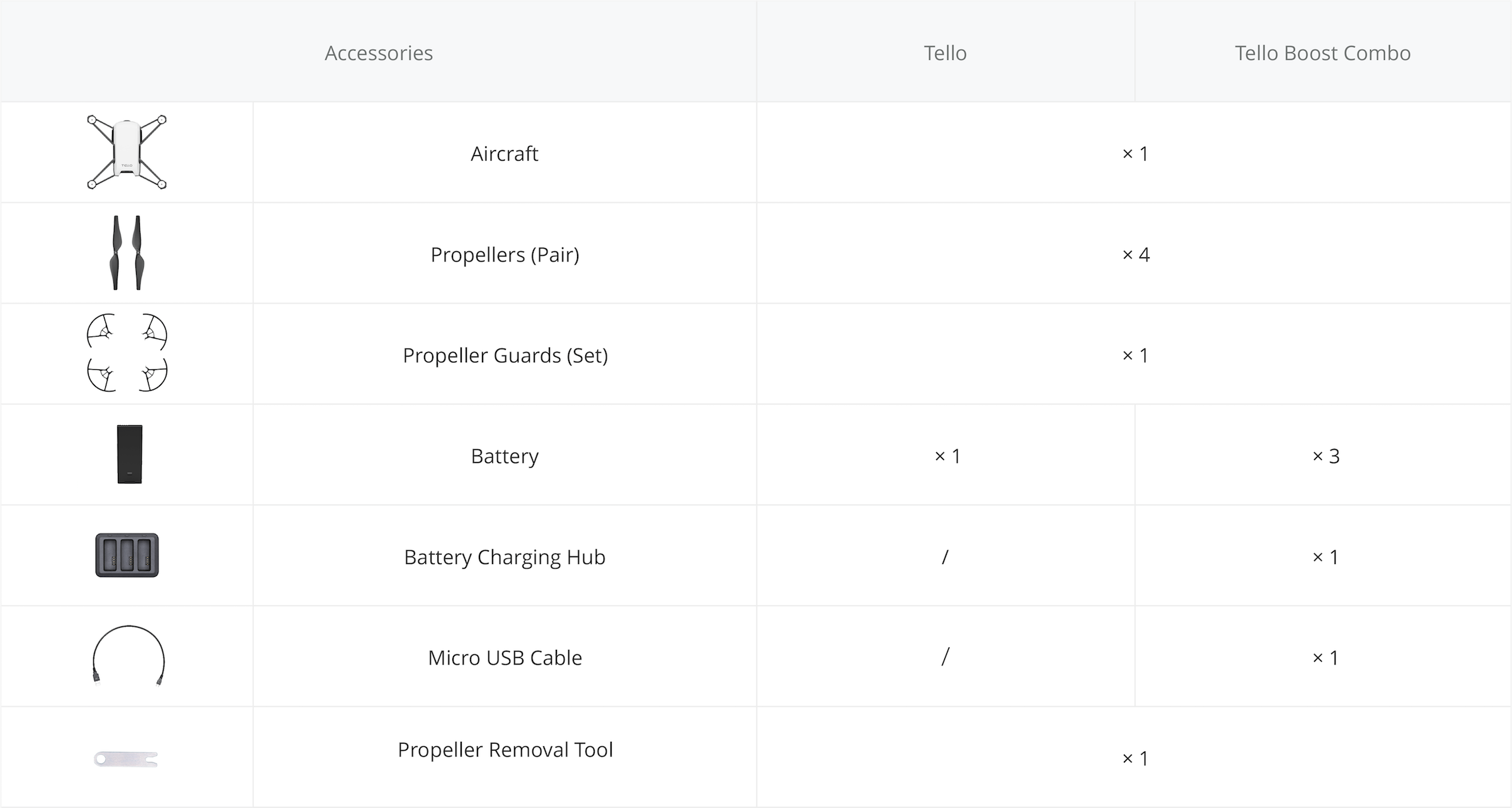
Task: Click the slash in Battery Charging Hub row
Action: click(x=945, y=557)
